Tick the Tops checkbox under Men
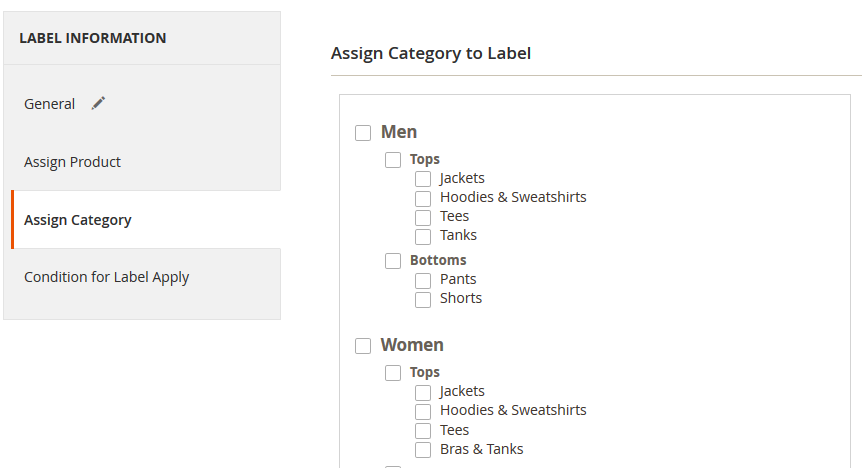Viewport: 862px width, 468px height. click(393, 160)
